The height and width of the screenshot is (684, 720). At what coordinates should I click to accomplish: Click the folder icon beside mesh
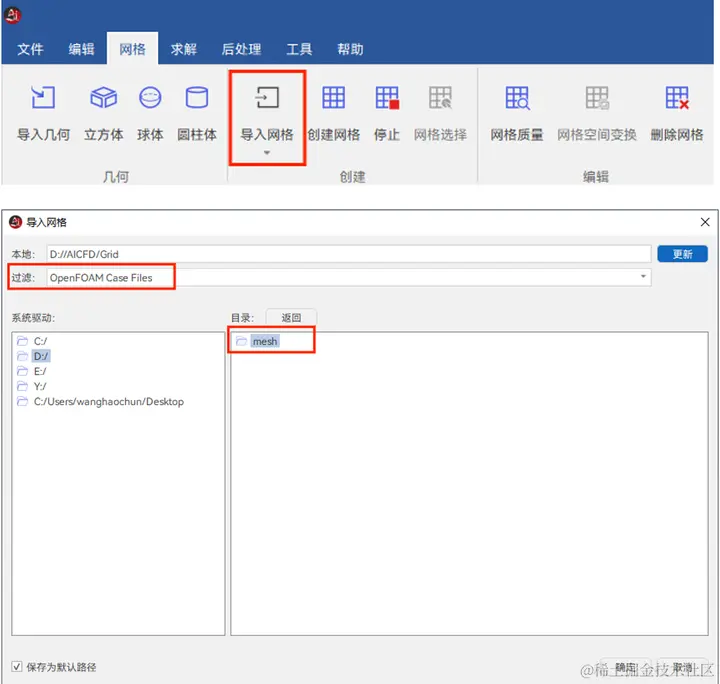[242, 341]
